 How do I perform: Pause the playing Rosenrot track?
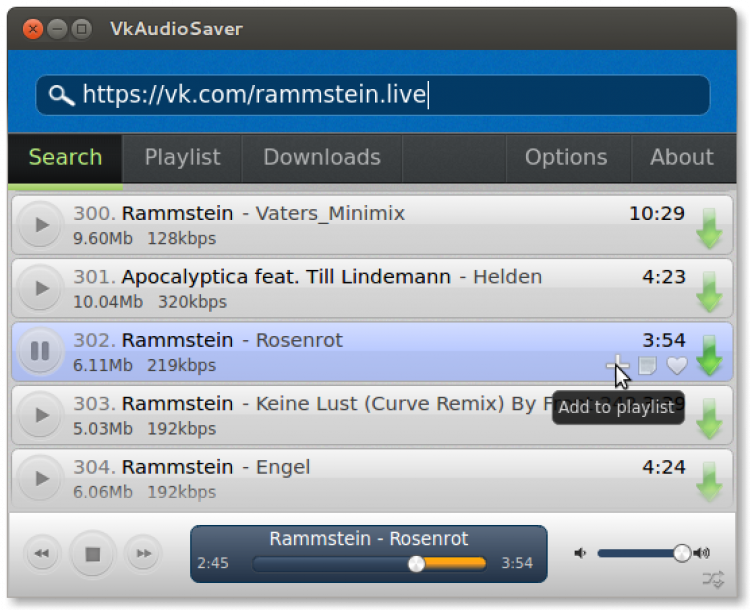click(40, 351)
